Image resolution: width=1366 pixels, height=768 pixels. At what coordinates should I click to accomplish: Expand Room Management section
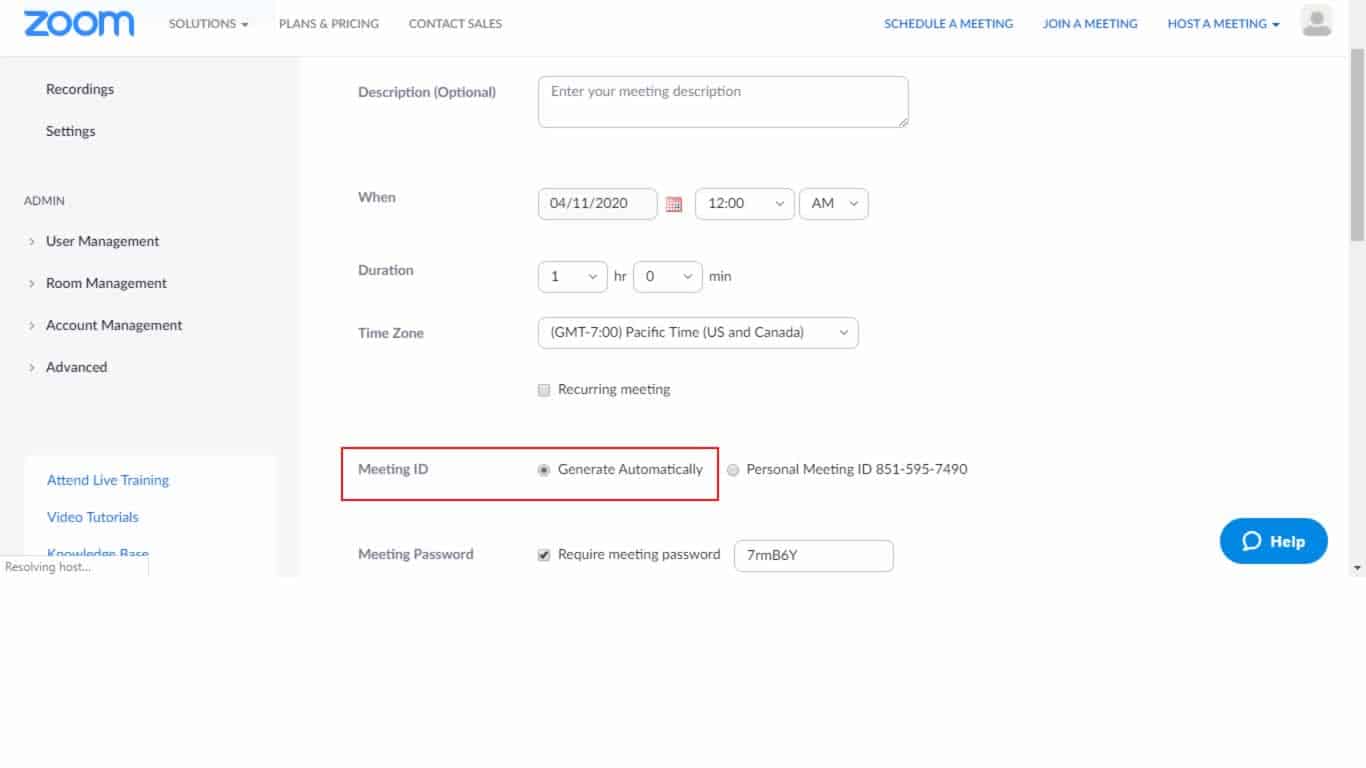click(106, 283)
